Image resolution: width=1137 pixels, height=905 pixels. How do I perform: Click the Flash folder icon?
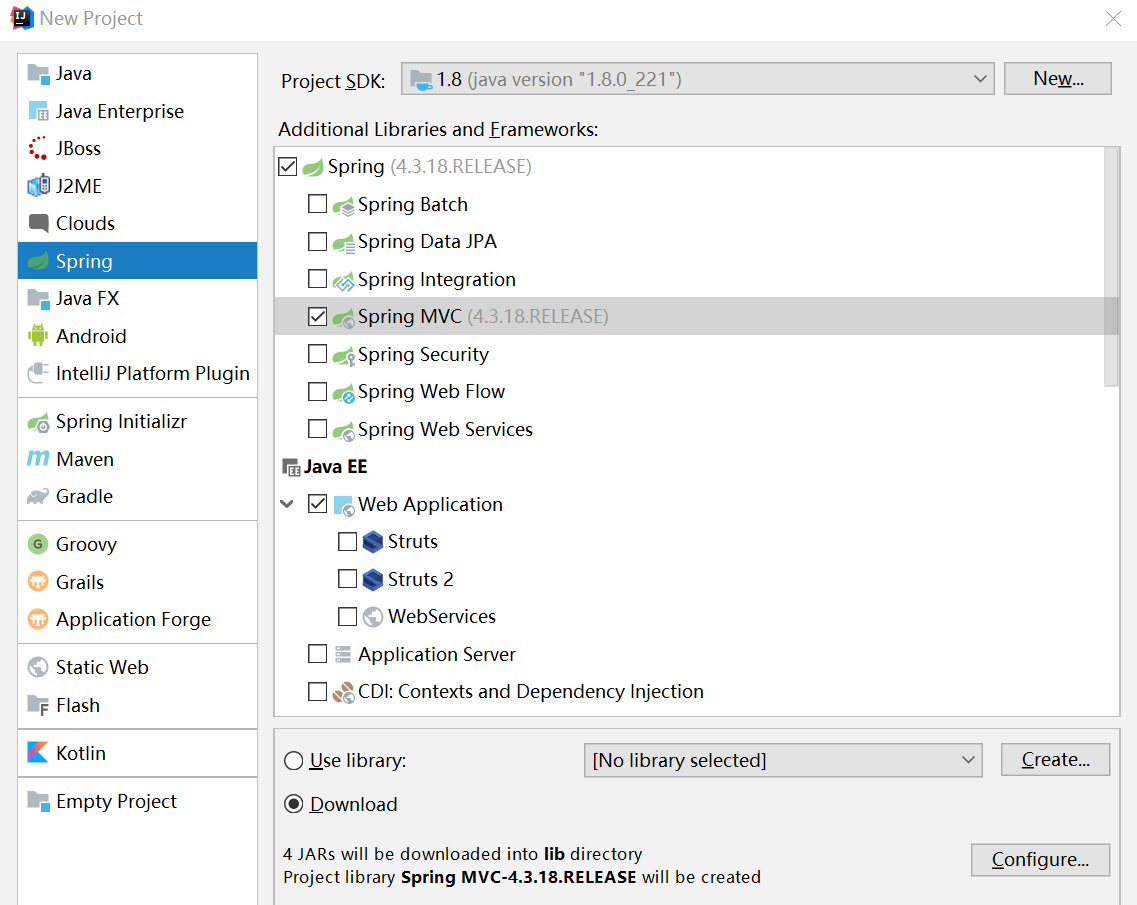tap(38, 705)
